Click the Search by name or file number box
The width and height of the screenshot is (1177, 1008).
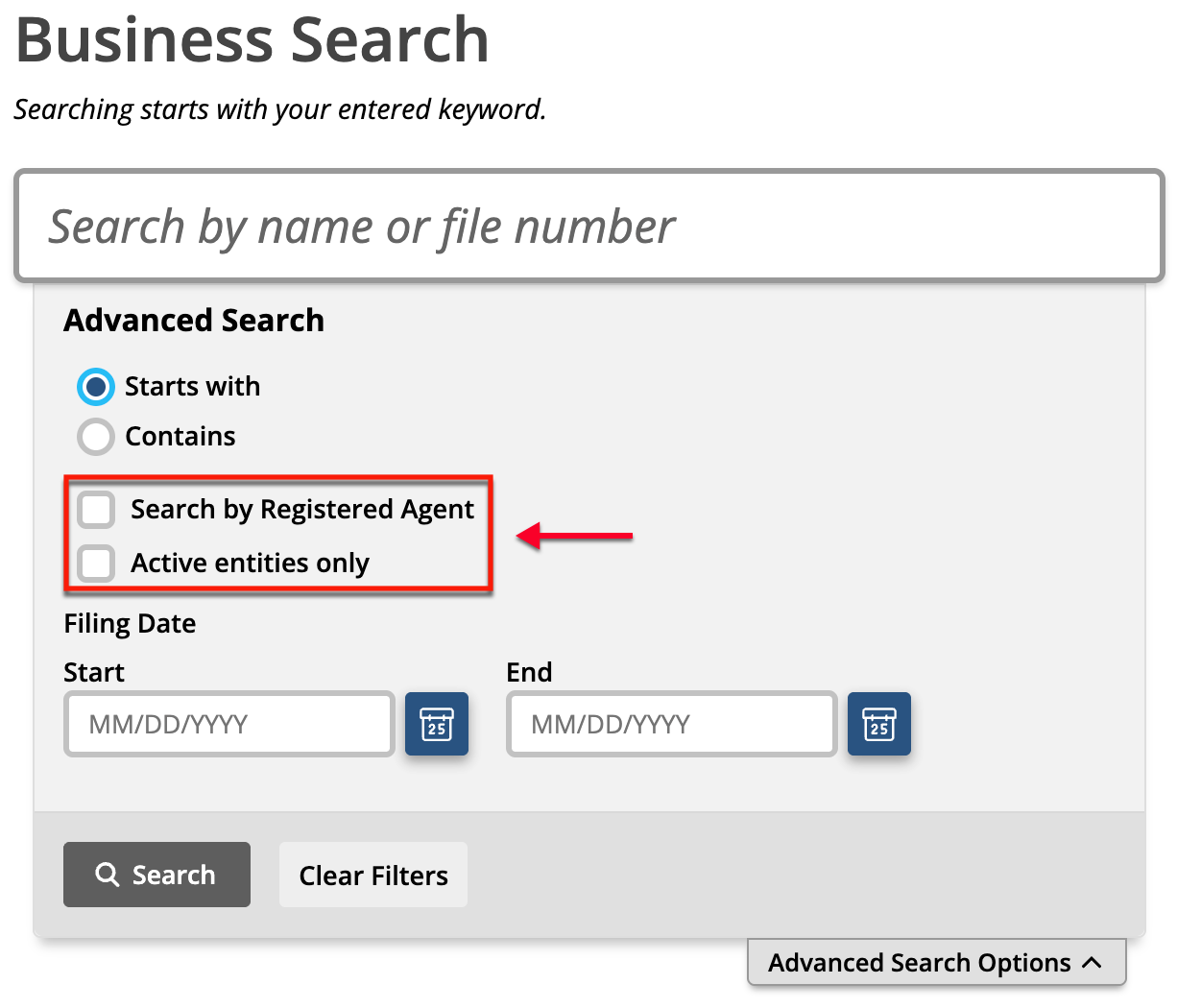(589, 227)
